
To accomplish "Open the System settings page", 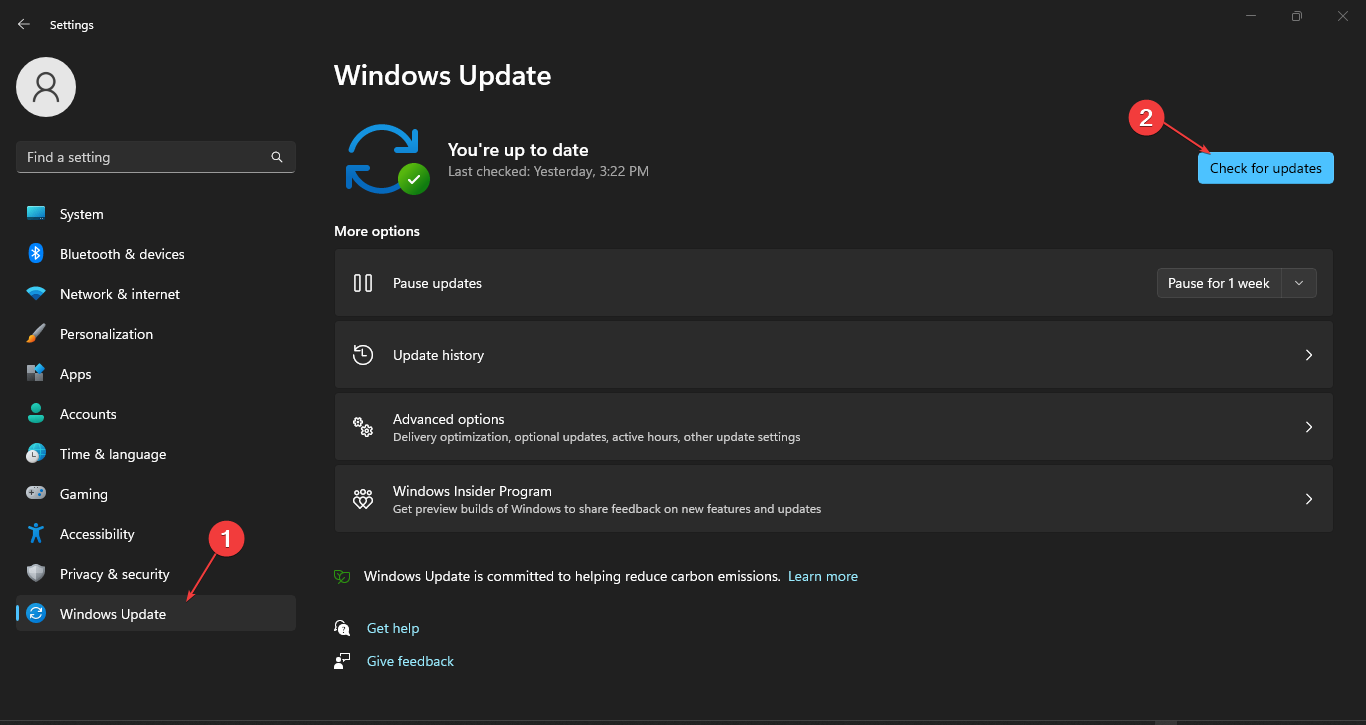I will (x=156, y=214).
